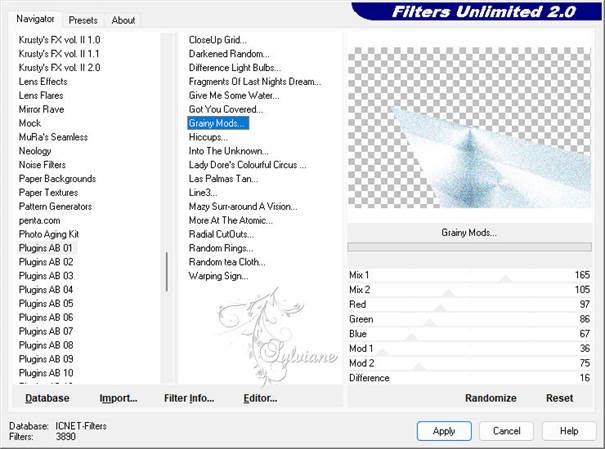
Task: Choose Difference Light Bulbs... filter
Action: (x=235, y=68)
